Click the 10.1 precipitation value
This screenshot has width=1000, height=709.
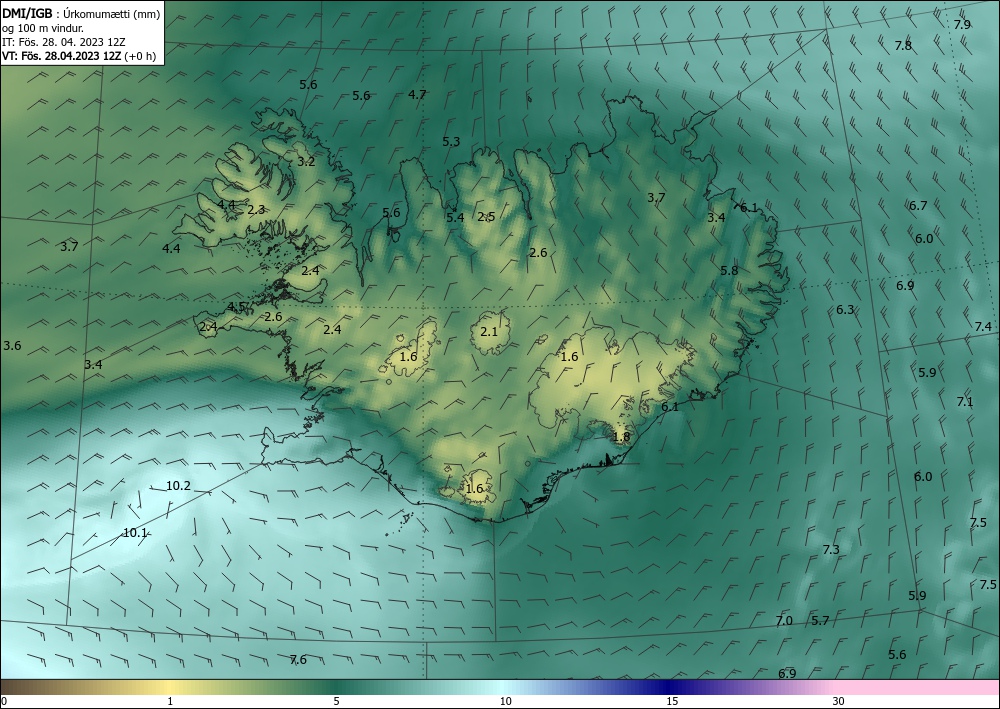135,533
